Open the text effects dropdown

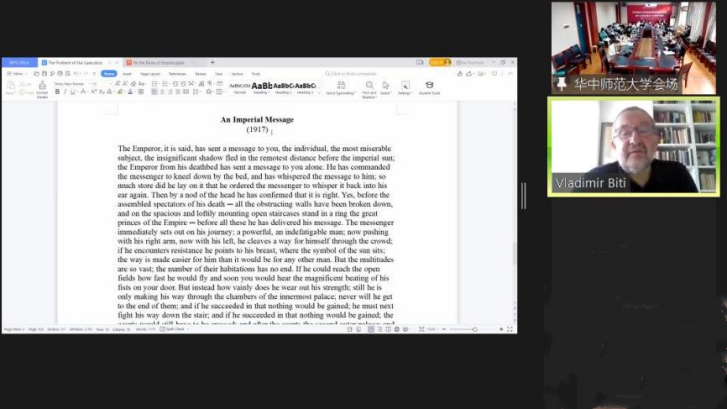[x=109, y=92]
